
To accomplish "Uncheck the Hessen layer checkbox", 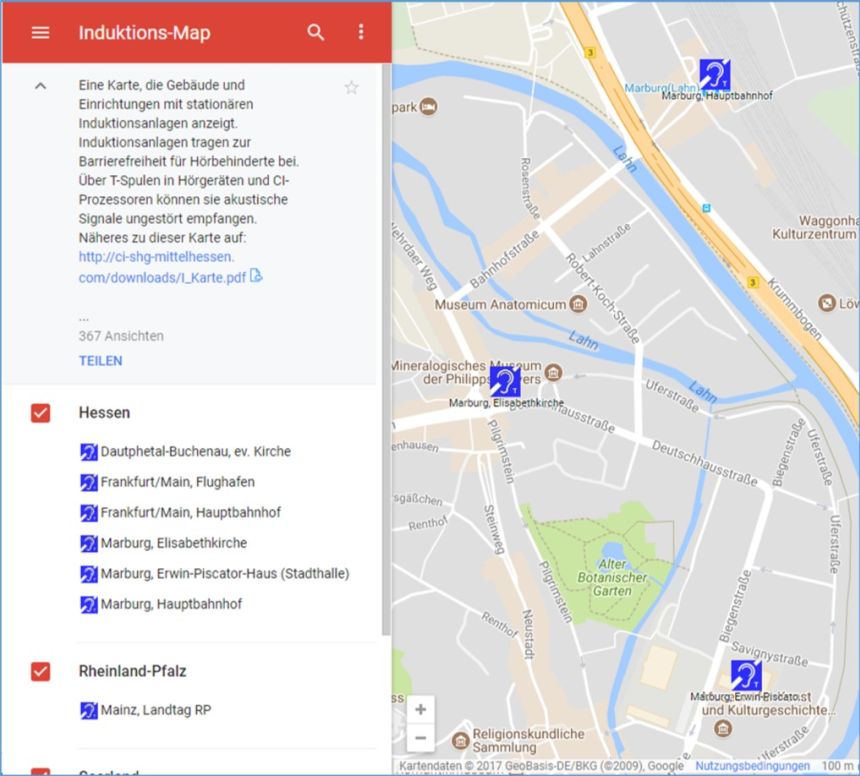I will (40, 412).
